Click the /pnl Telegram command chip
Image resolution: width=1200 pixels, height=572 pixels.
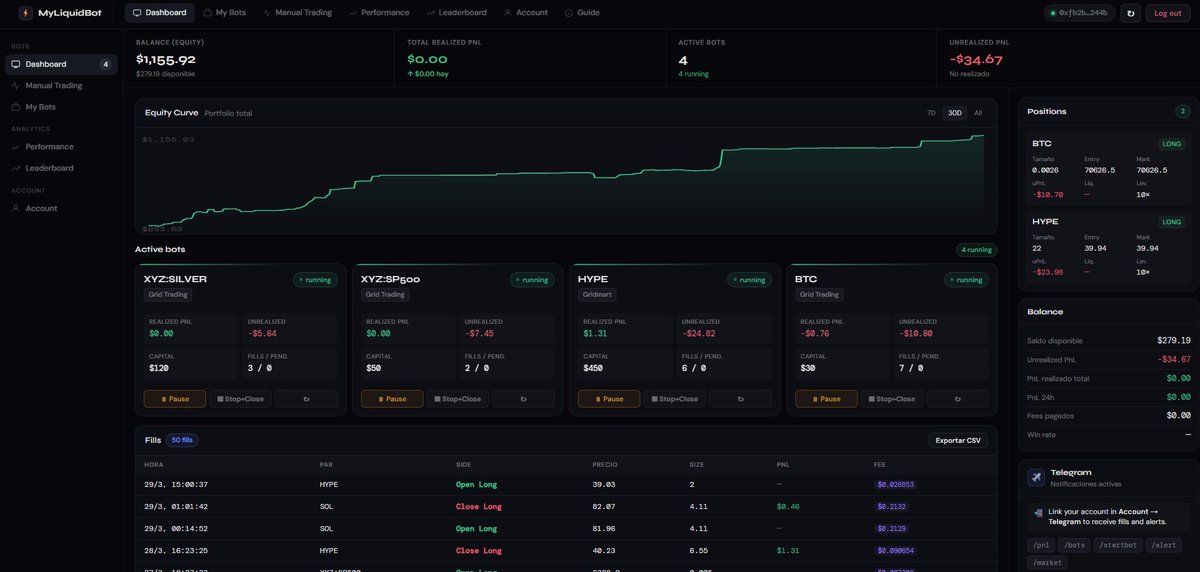tap(1040, 545)
